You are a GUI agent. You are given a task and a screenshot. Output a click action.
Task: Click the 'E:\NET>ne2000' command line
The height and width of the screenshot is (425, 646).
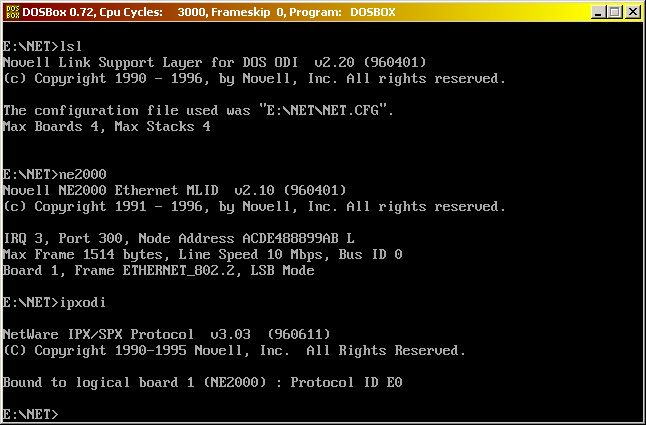[x=54, y=175]
